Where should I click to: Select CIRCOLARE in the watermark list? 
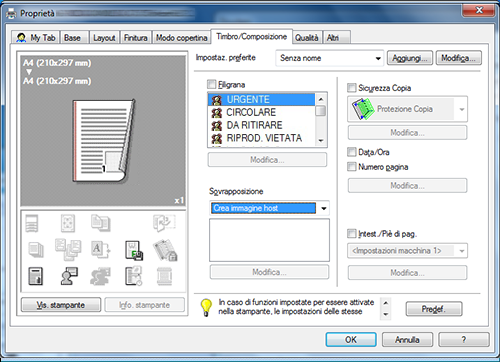262,112
